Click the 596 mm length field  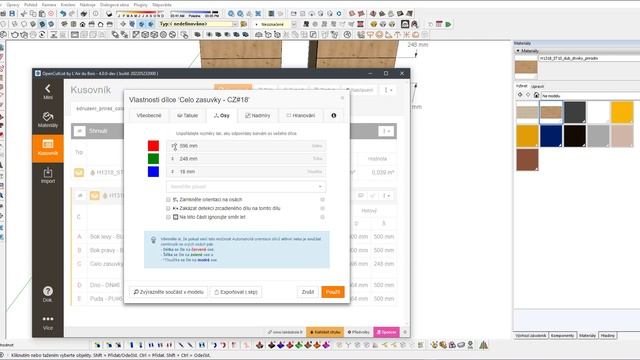(x=246, y=146)
